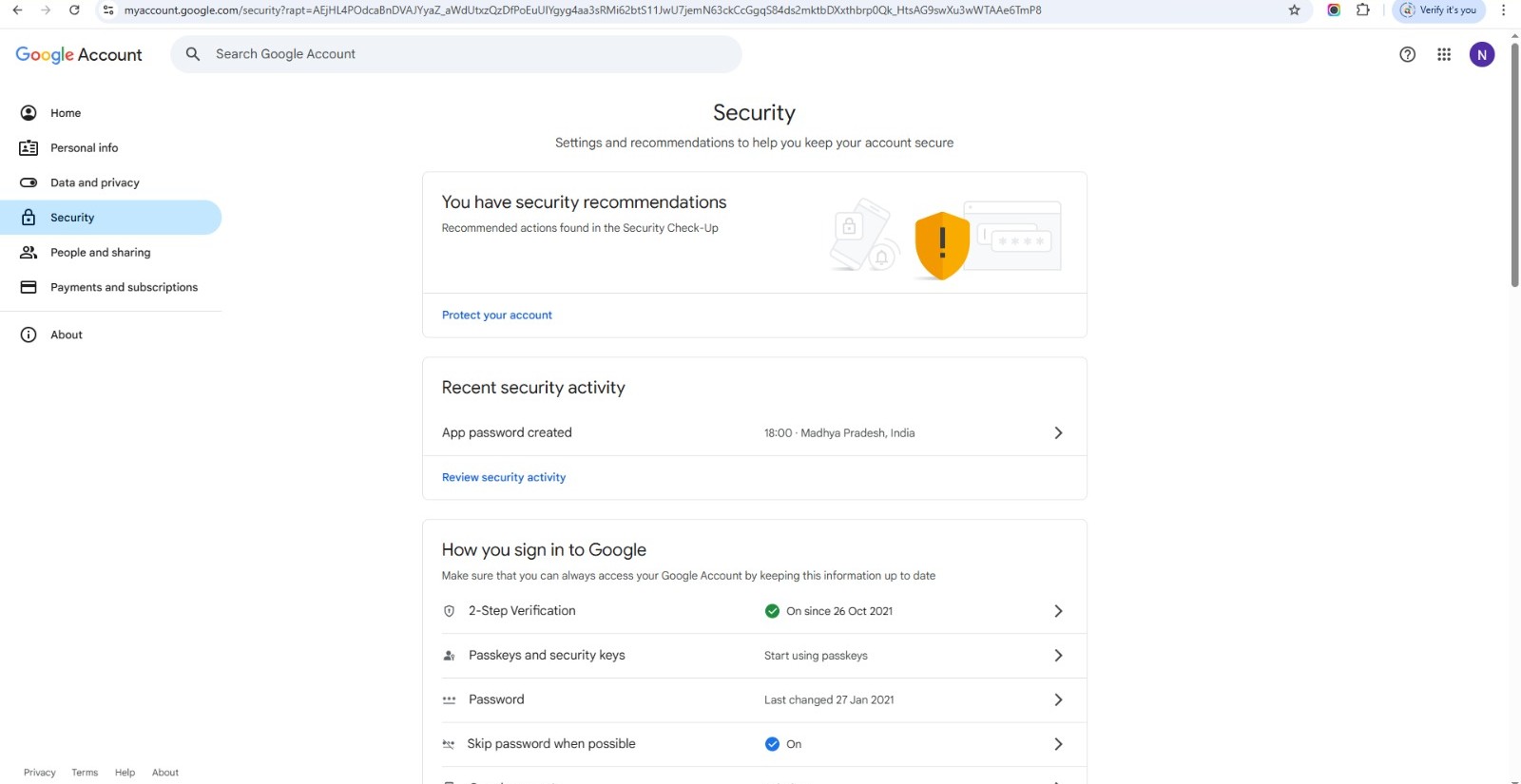
Task: Click the About footer link
Action: [x=165, y=773]
